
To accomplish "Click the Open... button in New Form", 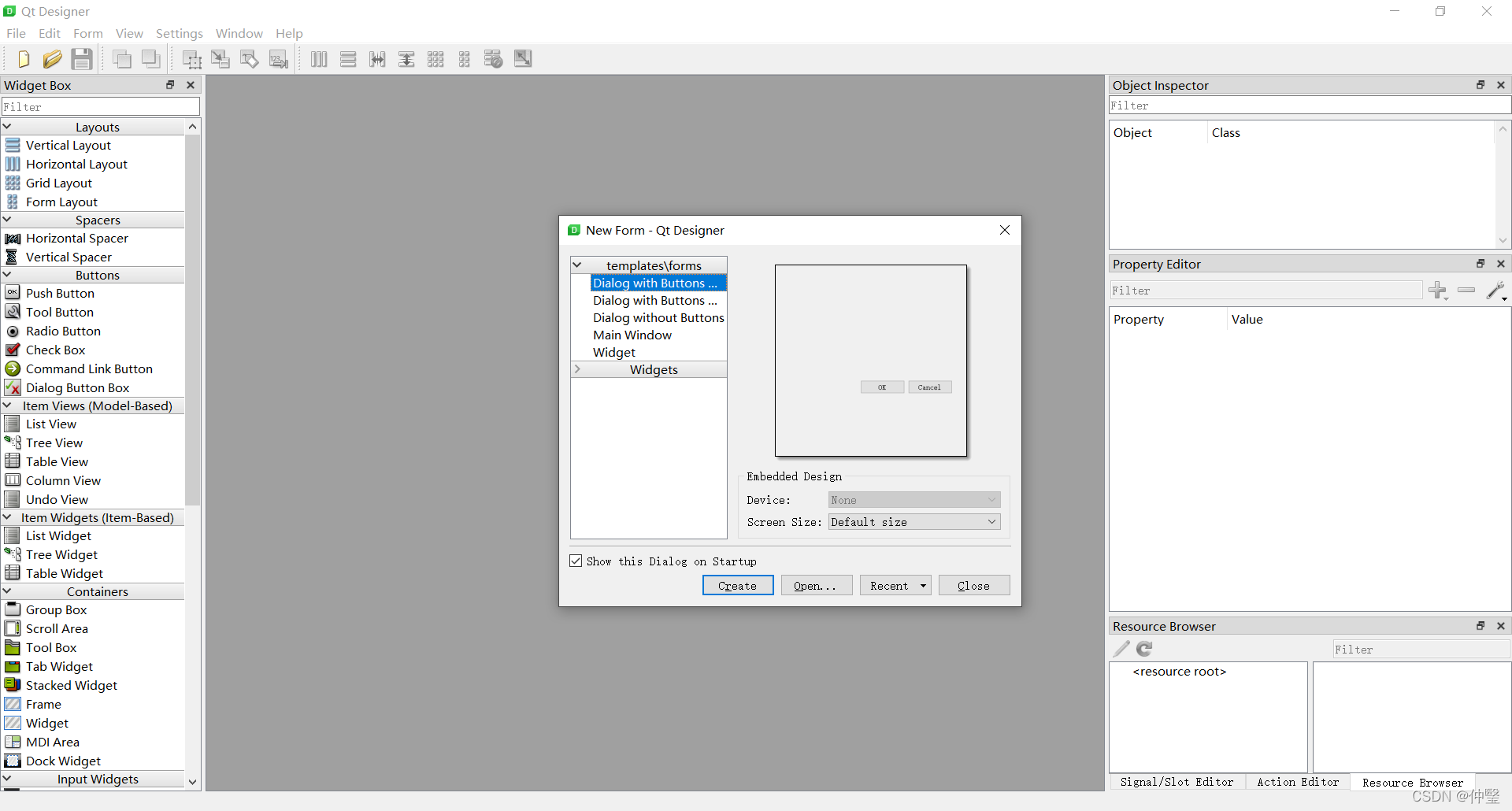I will click(x=817, y=586).
